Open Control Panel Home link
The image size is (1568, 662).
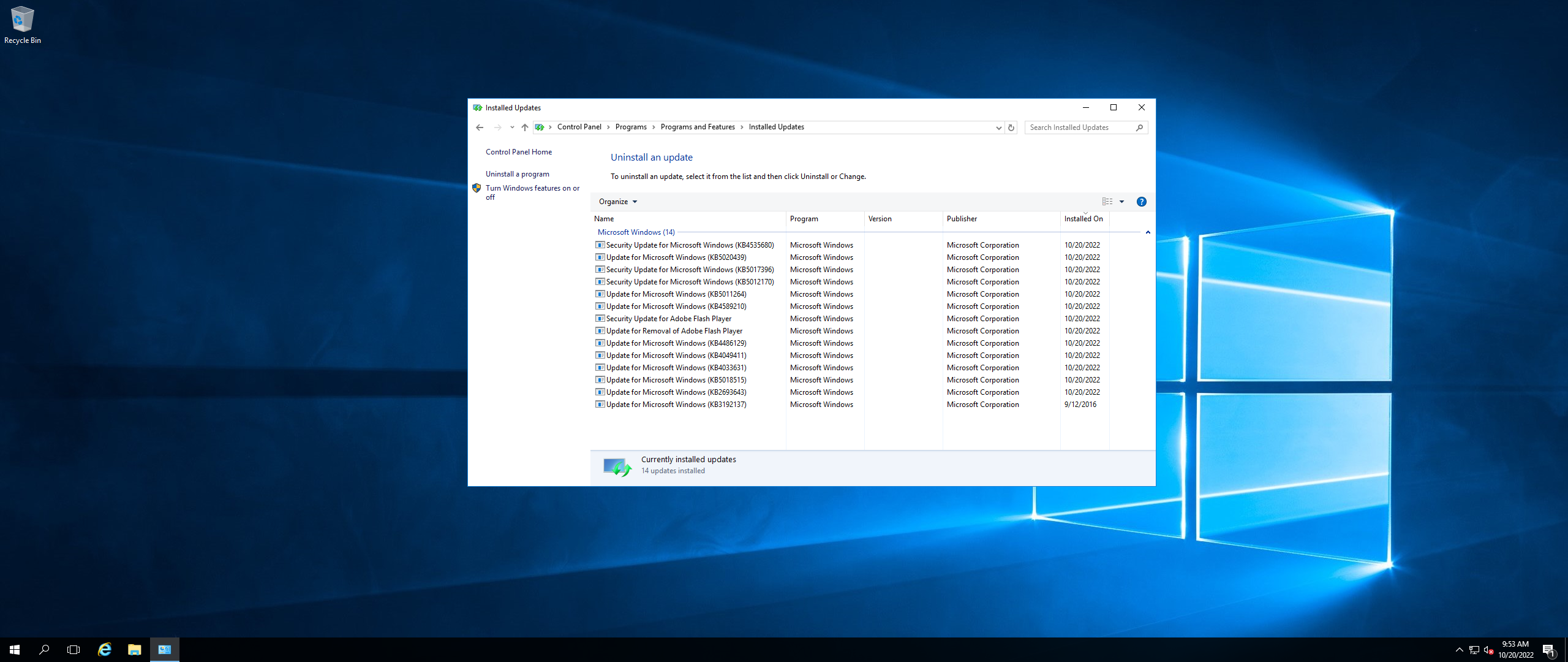pyautogui.click(x=519, y=152)
